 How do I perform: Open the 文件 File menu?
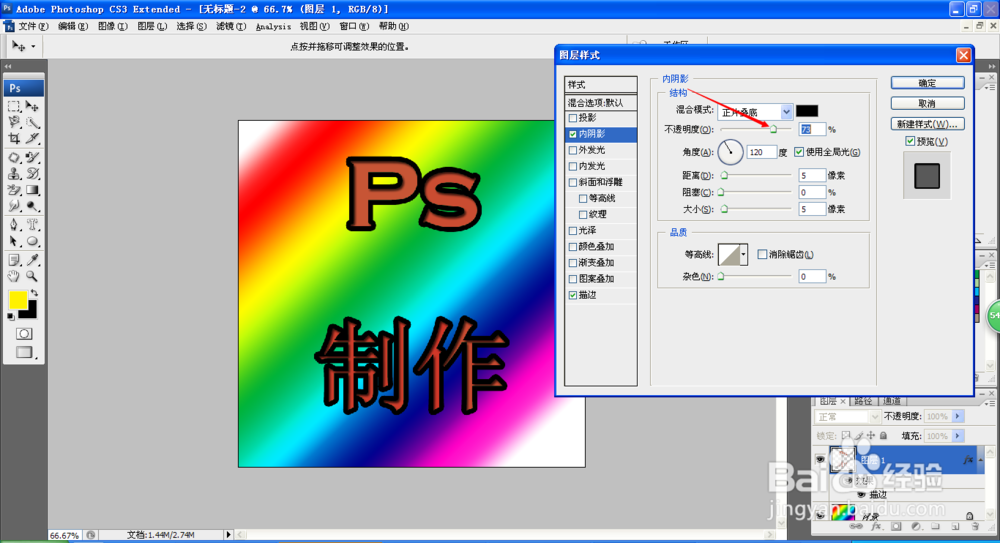tap(33, 26)
